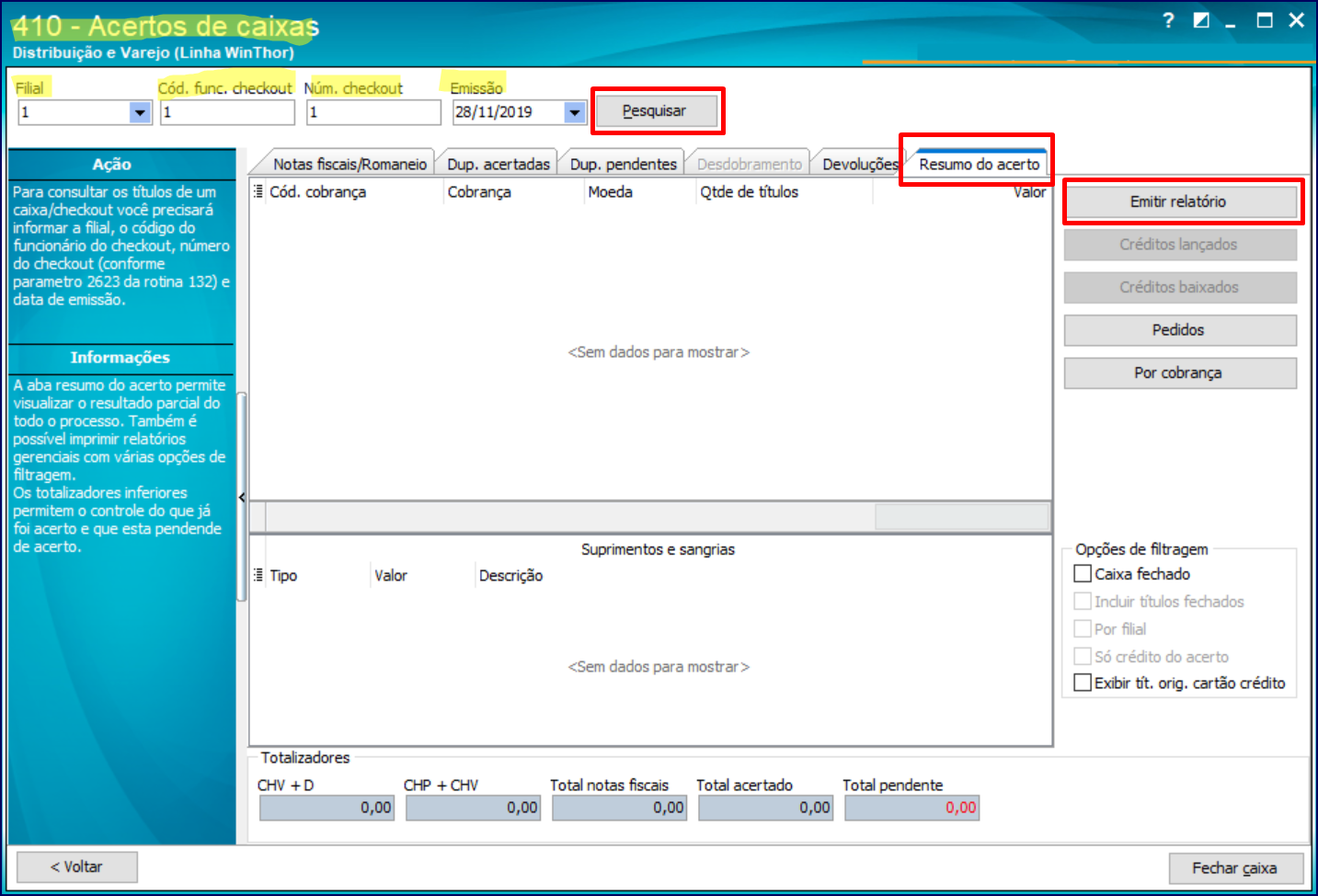Viewport: 1318px width, 896px height.
Task: Open the Pedidos button
Action: tap(1181, 330)
